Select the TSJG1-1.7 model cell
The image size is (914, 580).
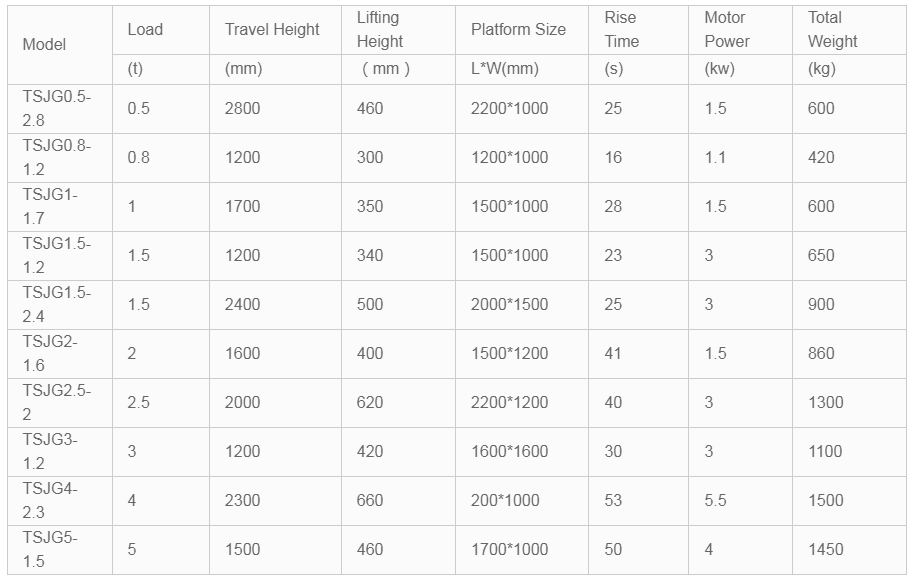(60, 207)
